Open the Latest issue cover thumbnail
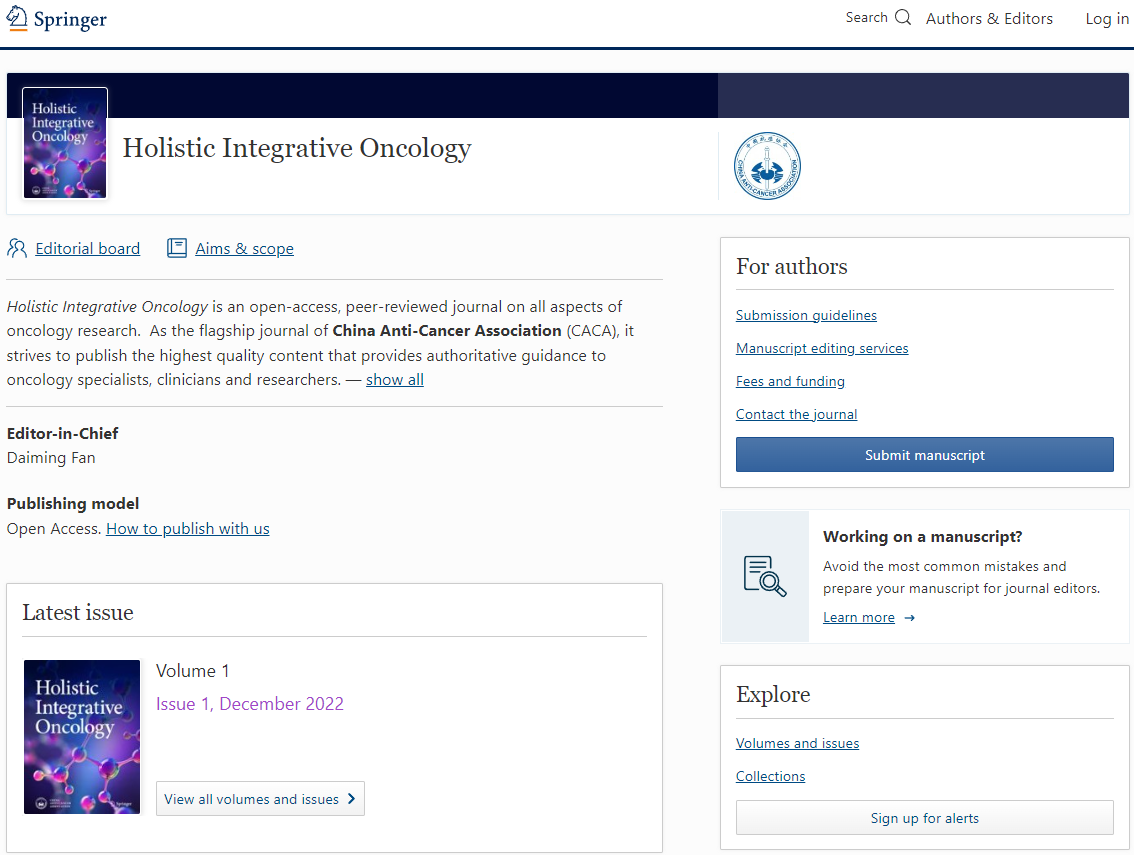 (82, 737)
